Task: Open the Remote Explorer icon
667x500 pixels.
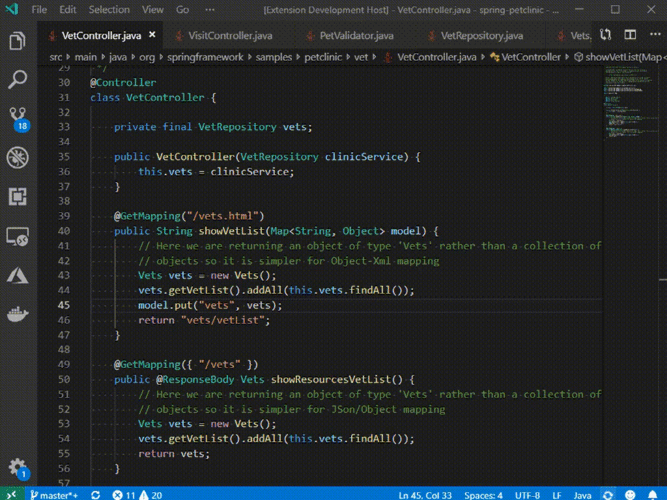Action: [x=17, y=236]
